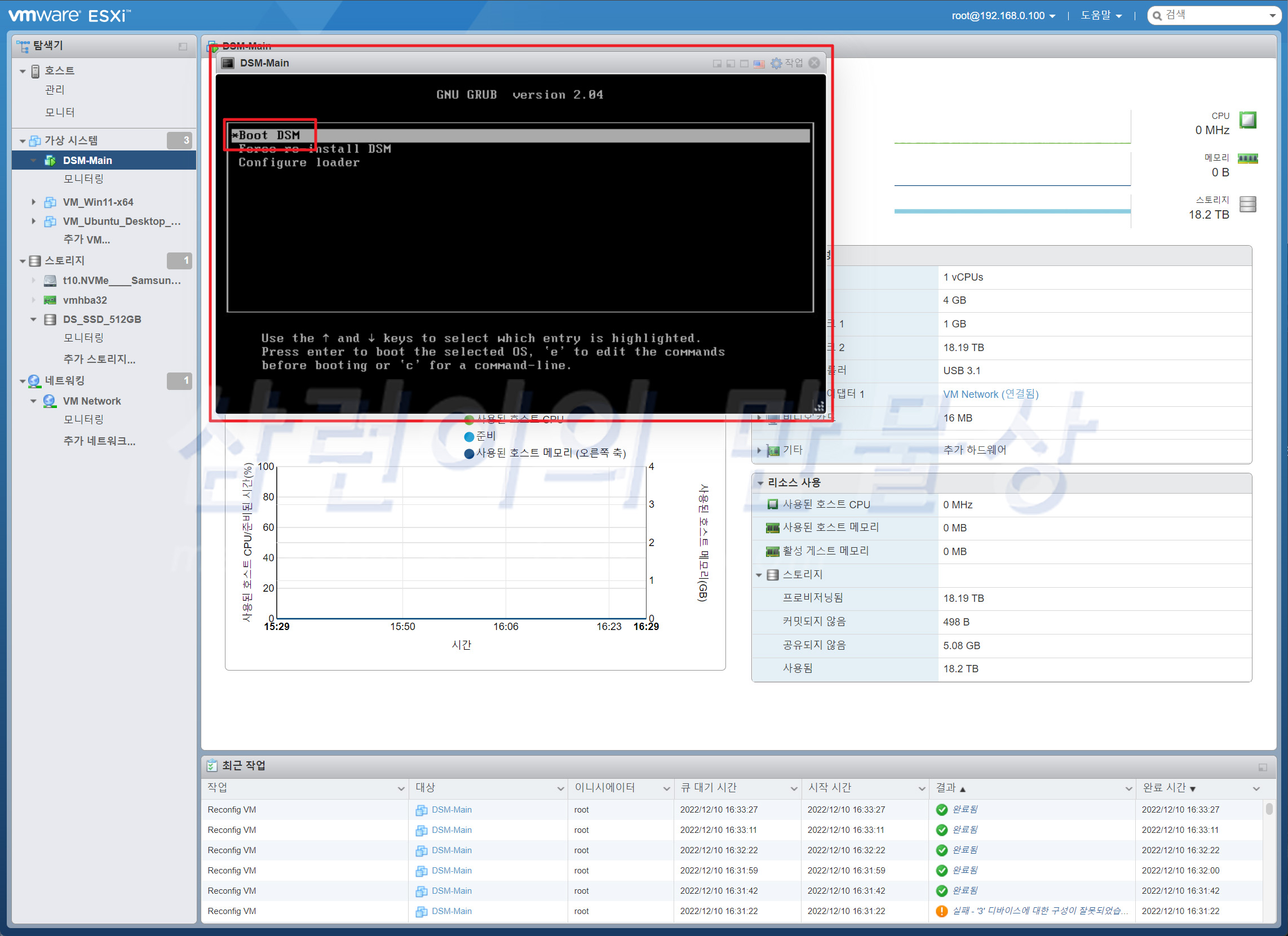Click the second console size icon
This screenshot has height=936, width=1288.
coord(731,64)
